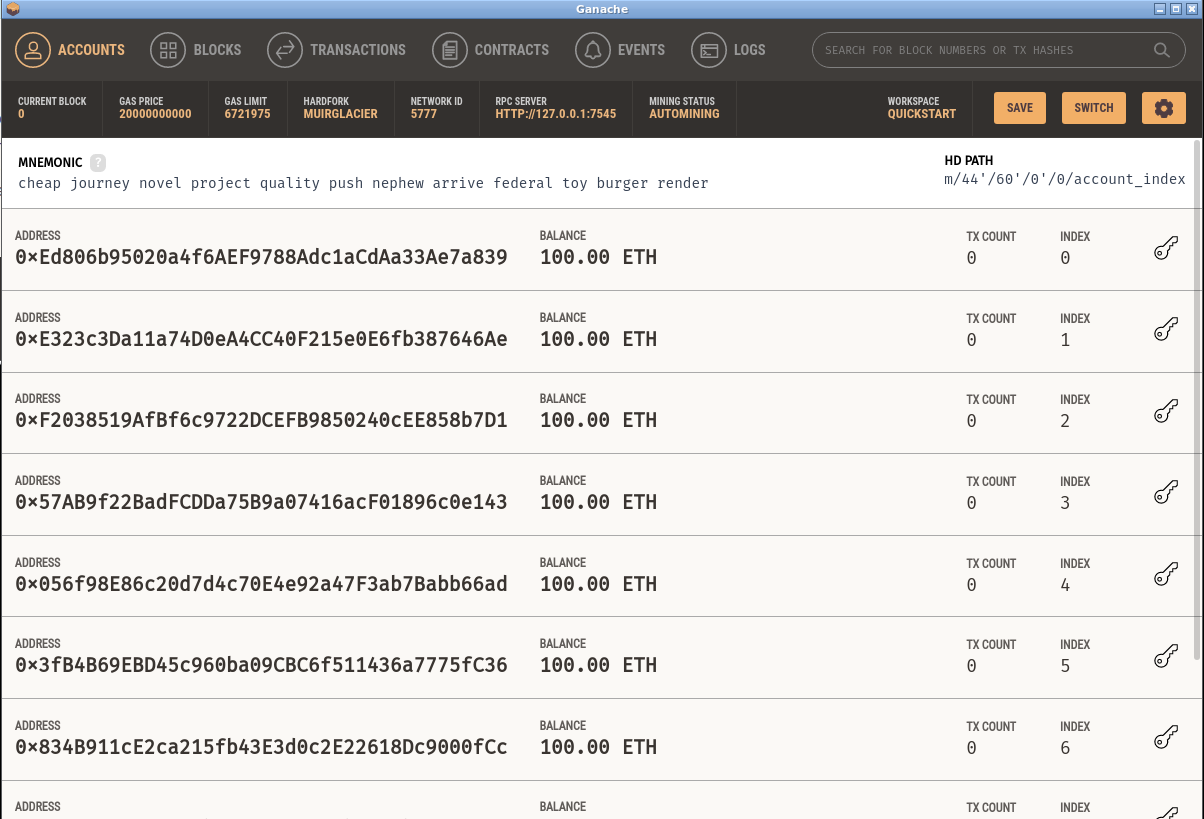Image resolution: width=1204 pixels, height=819 pixels.
Task: Click the AUTOMINING status value
Action: 684,114
